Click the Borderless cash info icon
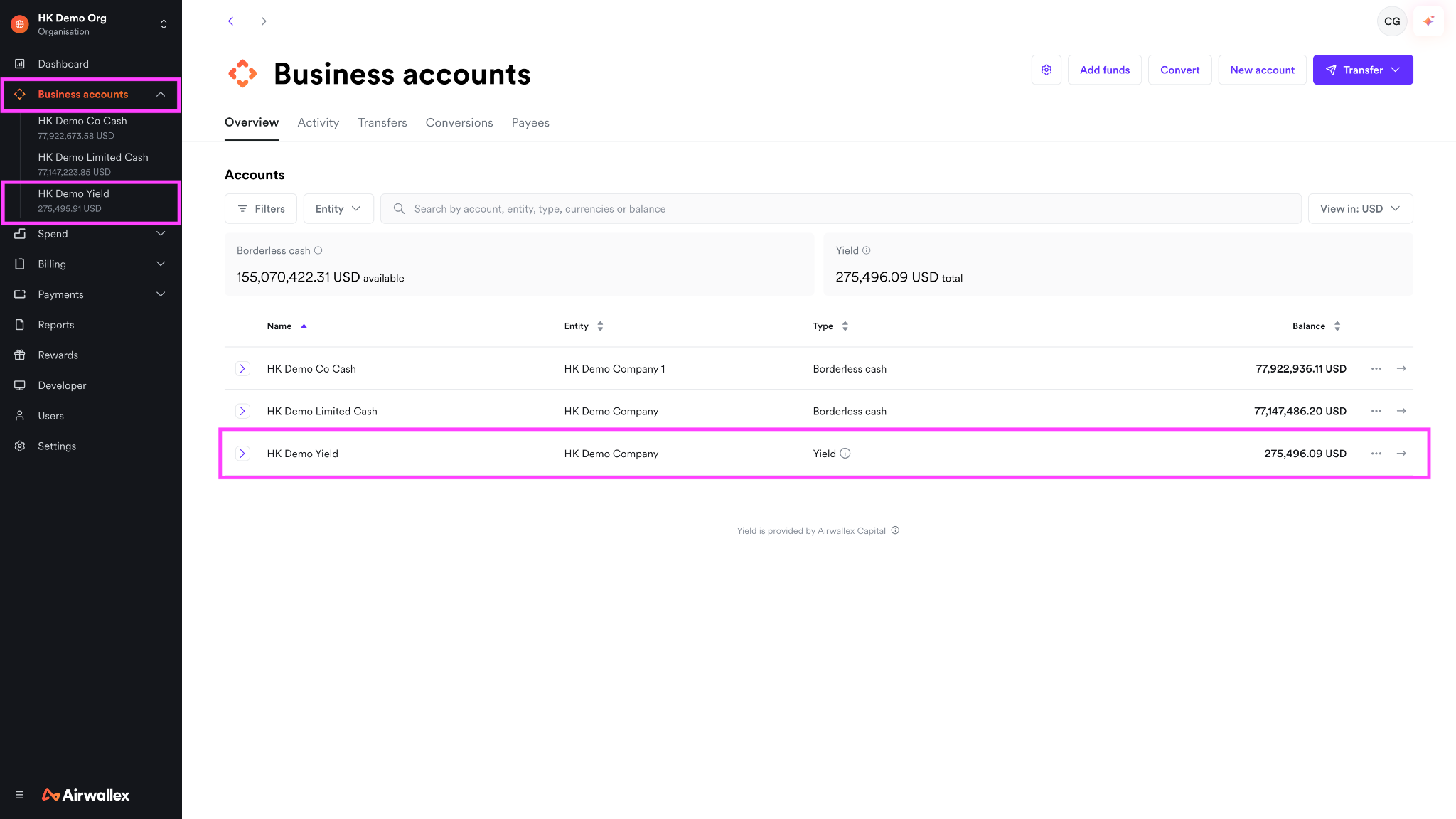The height and width of the screenshot is (819, 1456). pos(318,250)
